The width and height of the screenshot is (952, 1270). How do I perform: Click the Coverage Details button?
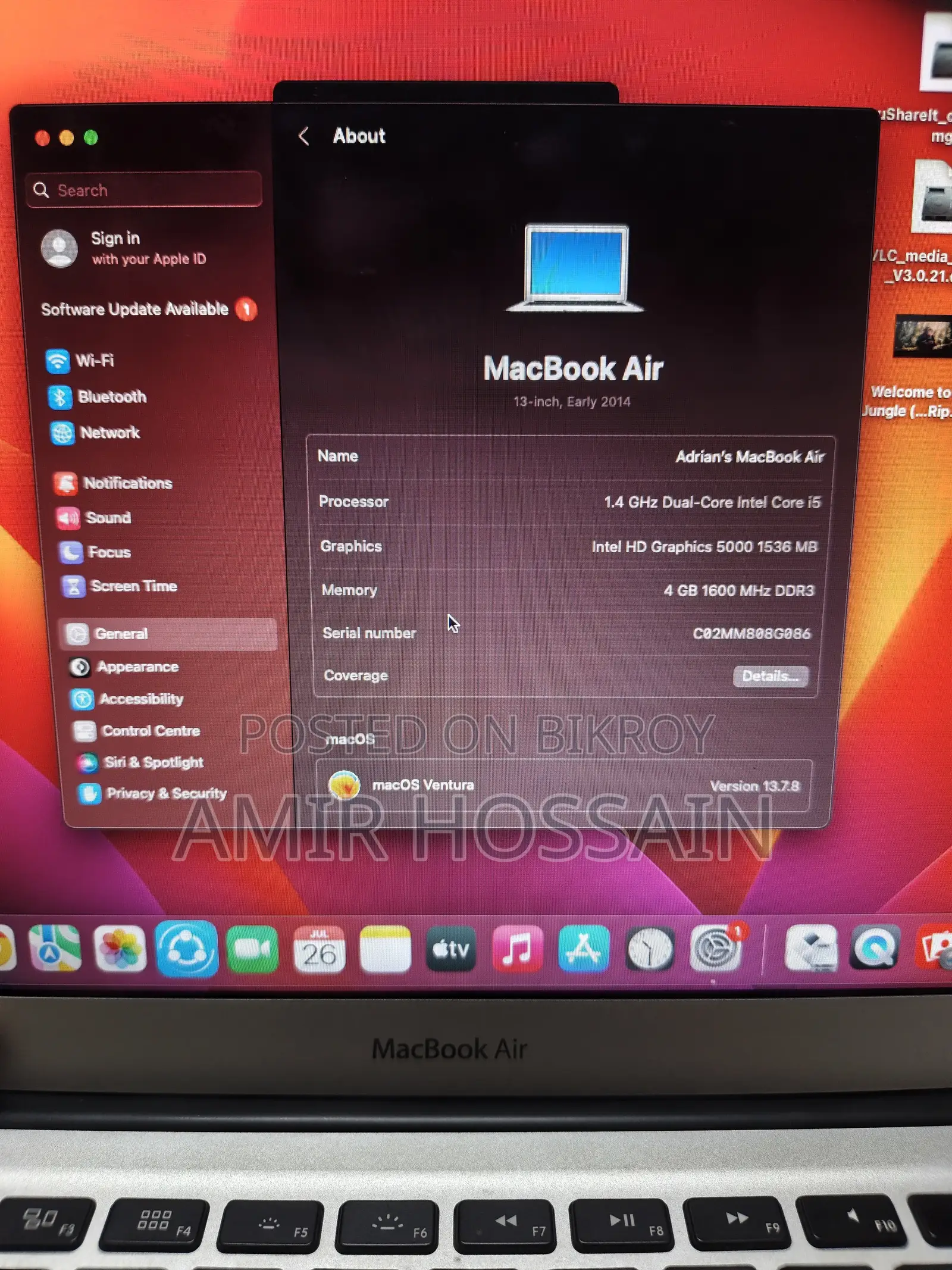[x=771, y=677]
